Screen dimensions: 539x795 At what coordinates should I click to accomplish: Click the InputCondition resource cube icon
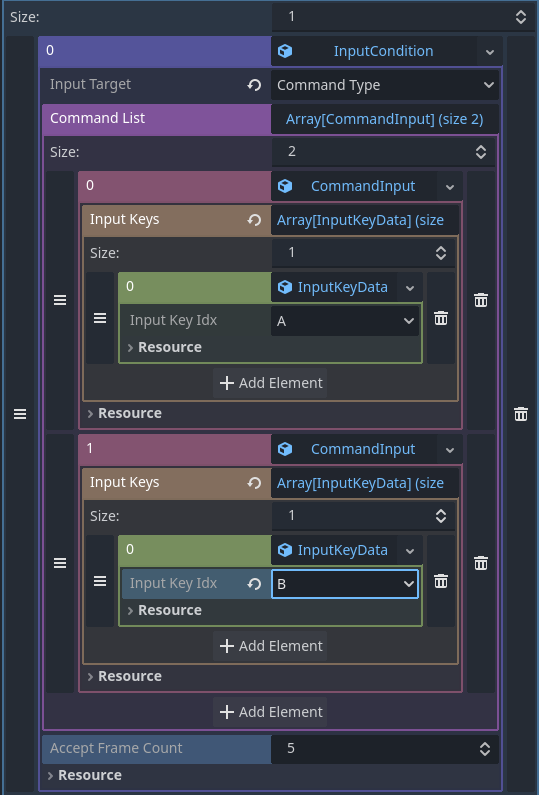tap(285, 51)
